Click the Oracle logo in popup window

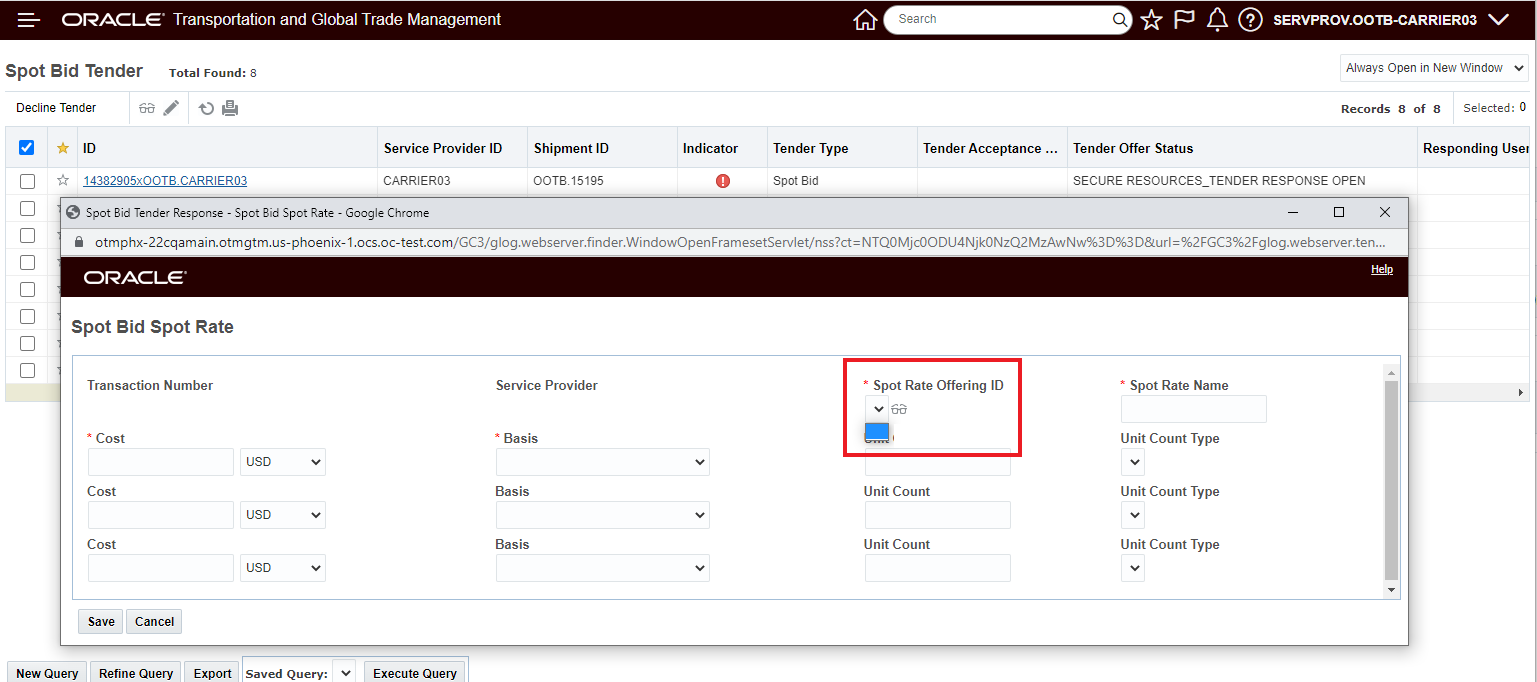point(135,277)
